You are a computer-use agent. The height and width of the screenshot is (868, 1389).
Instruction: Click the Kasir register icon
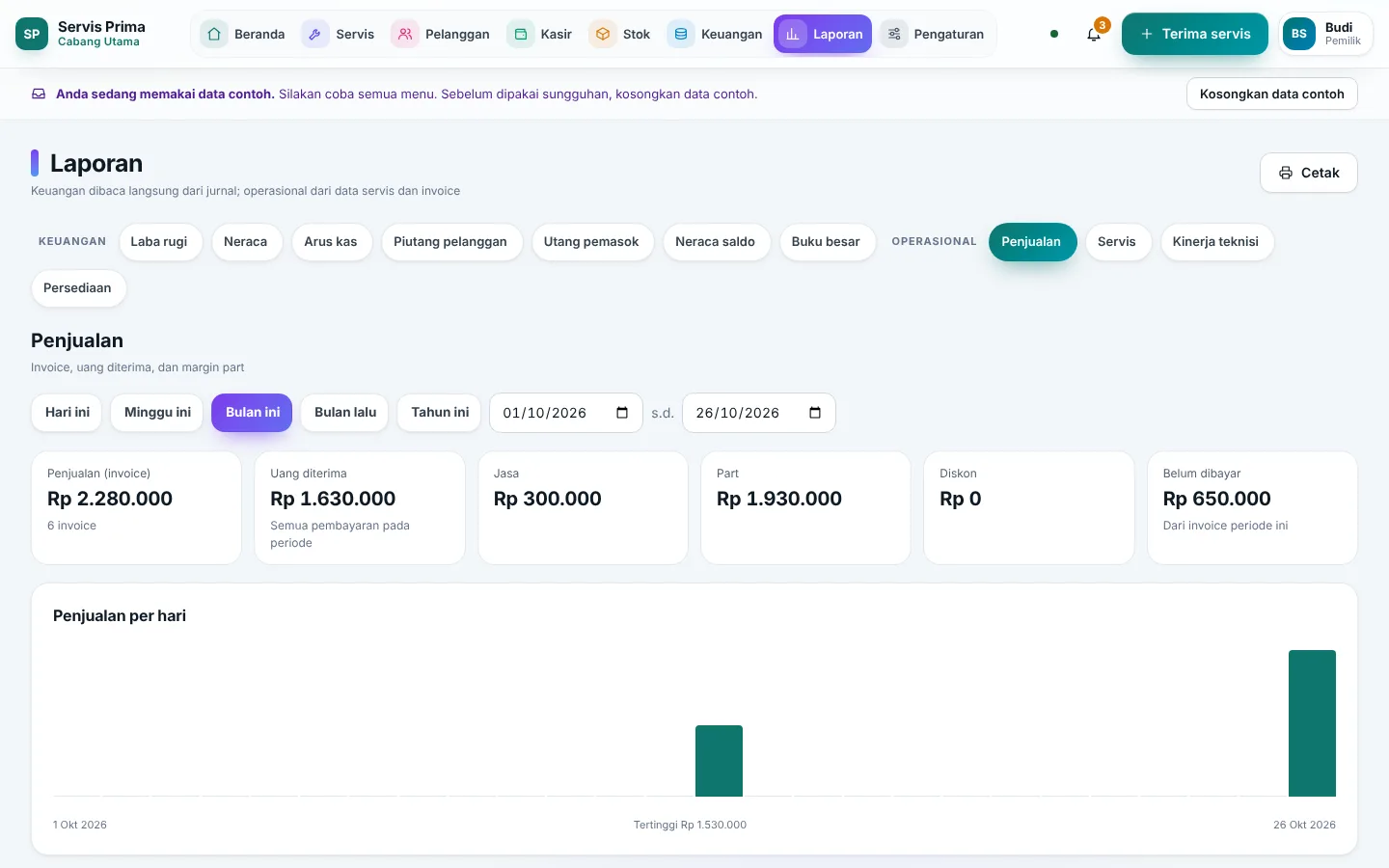(x=521, y=34)
